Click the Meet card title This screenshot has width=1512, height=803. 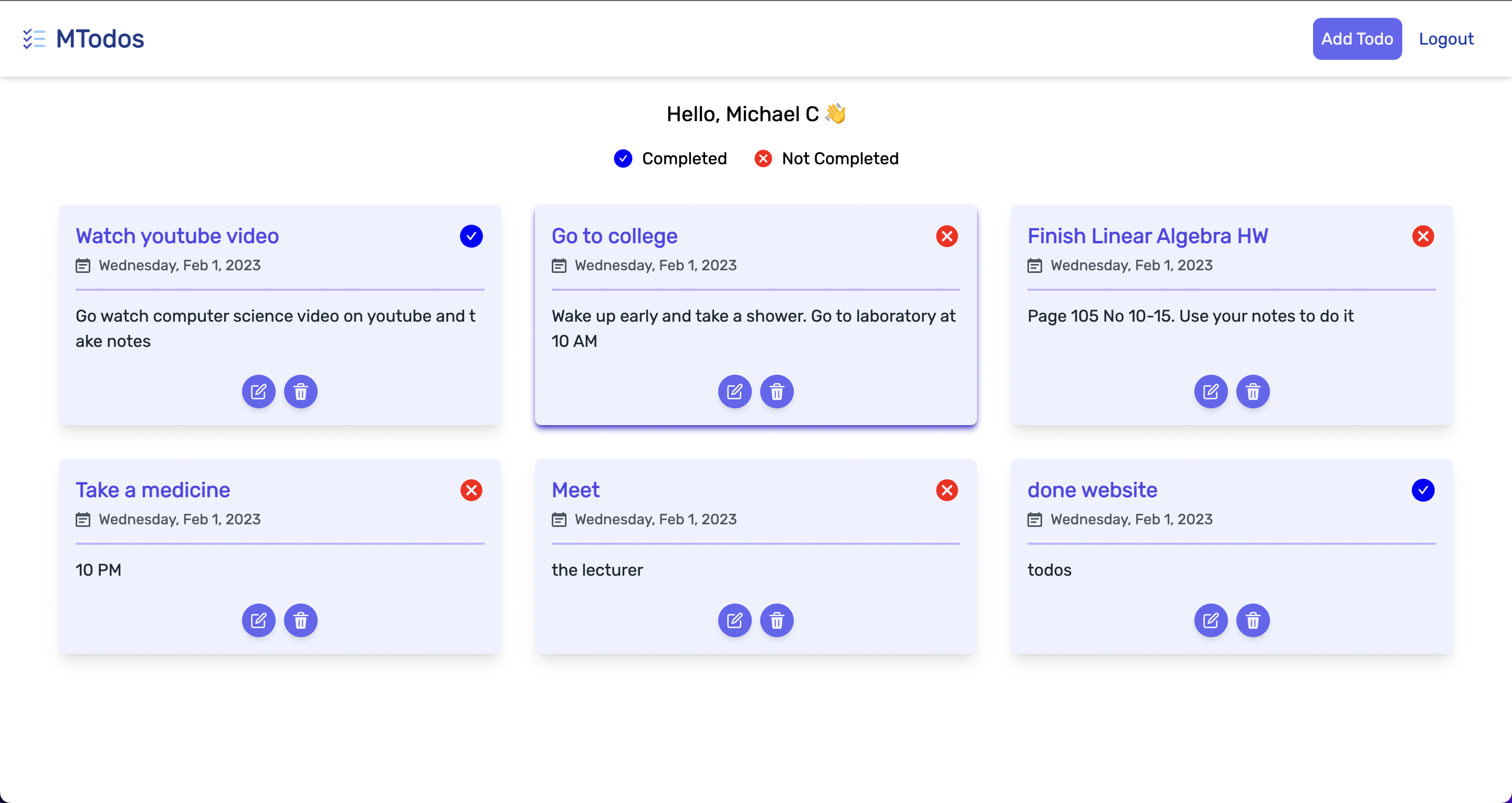pyautogui.click(x=576, y=490)
